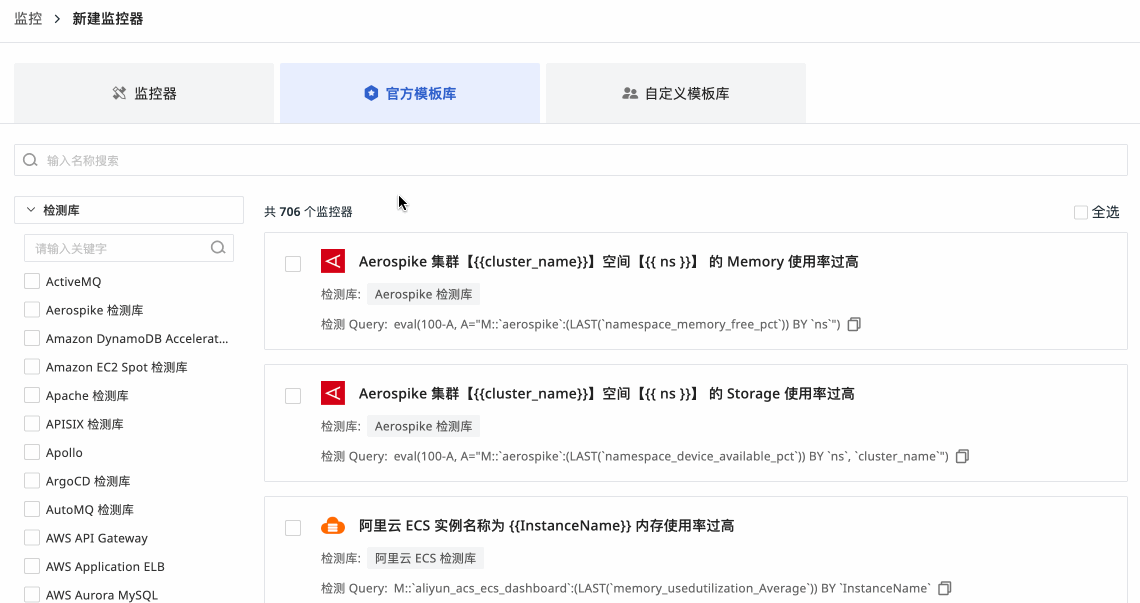Click the magnifier icon in keyword filter box
The image size is (1140, 603).
218,248
